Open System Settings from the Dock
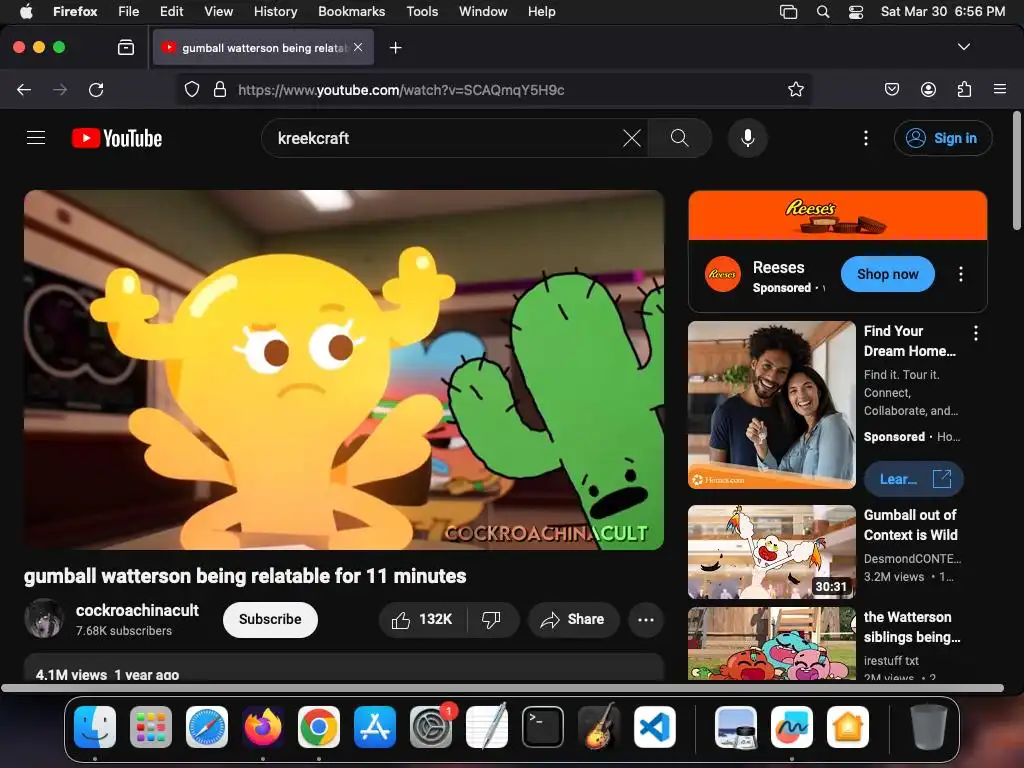 tap(431, 726)
